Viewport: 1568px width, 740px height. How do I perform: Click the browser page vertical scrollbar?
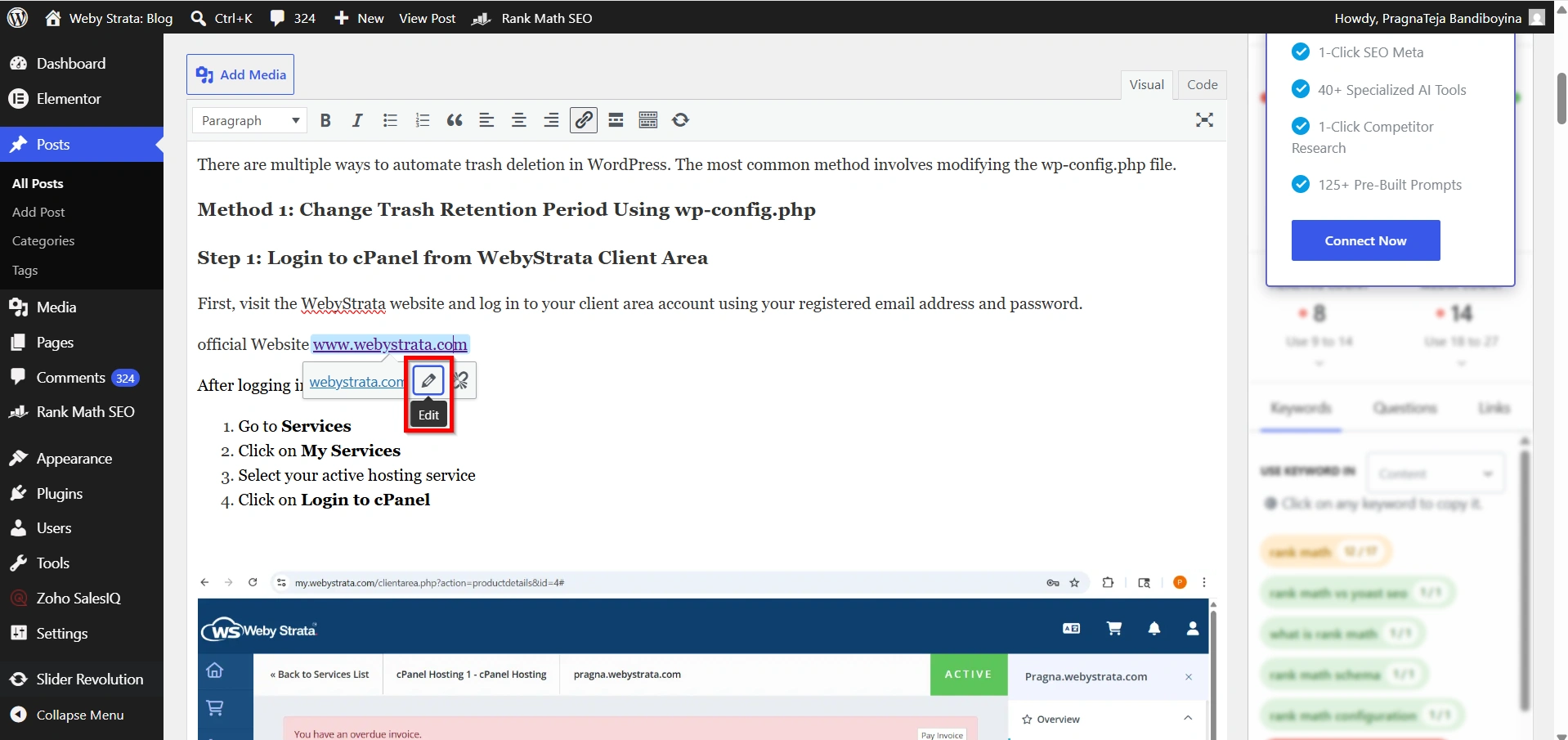[1561, 98]
